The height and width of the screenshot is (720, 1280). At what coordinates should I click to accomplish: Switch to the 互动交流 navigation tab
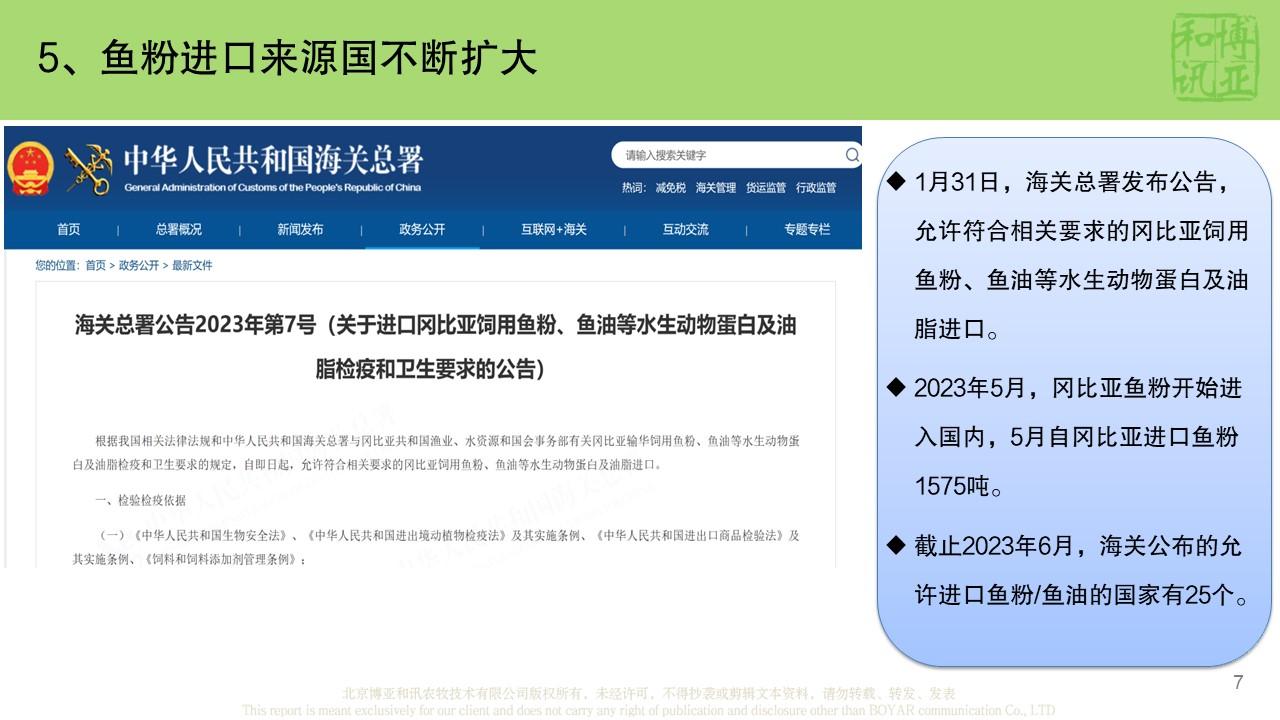click(685, 230)
